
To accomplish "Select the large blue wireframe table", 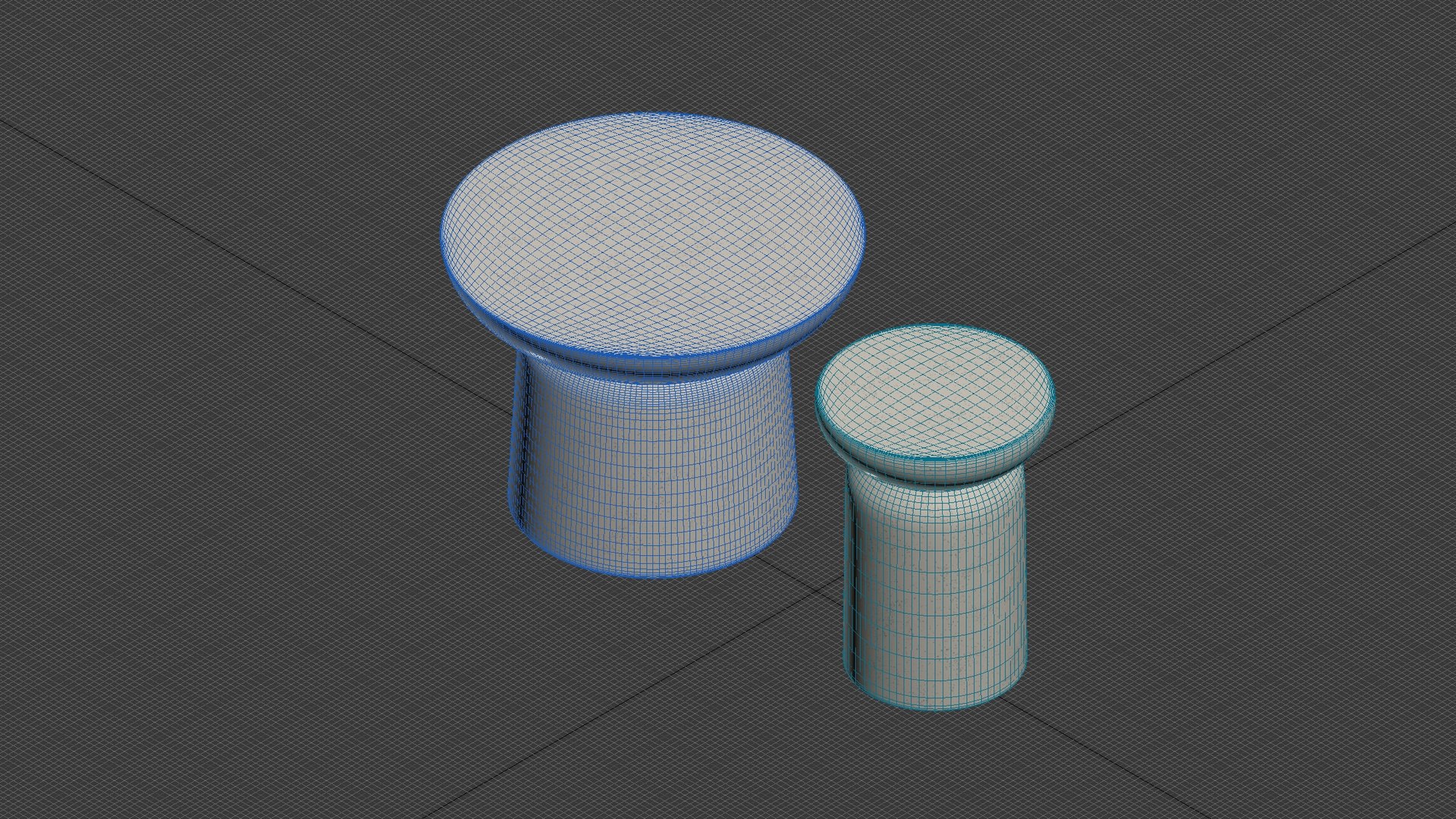I will pyautogui.click(x=652, y=345).
